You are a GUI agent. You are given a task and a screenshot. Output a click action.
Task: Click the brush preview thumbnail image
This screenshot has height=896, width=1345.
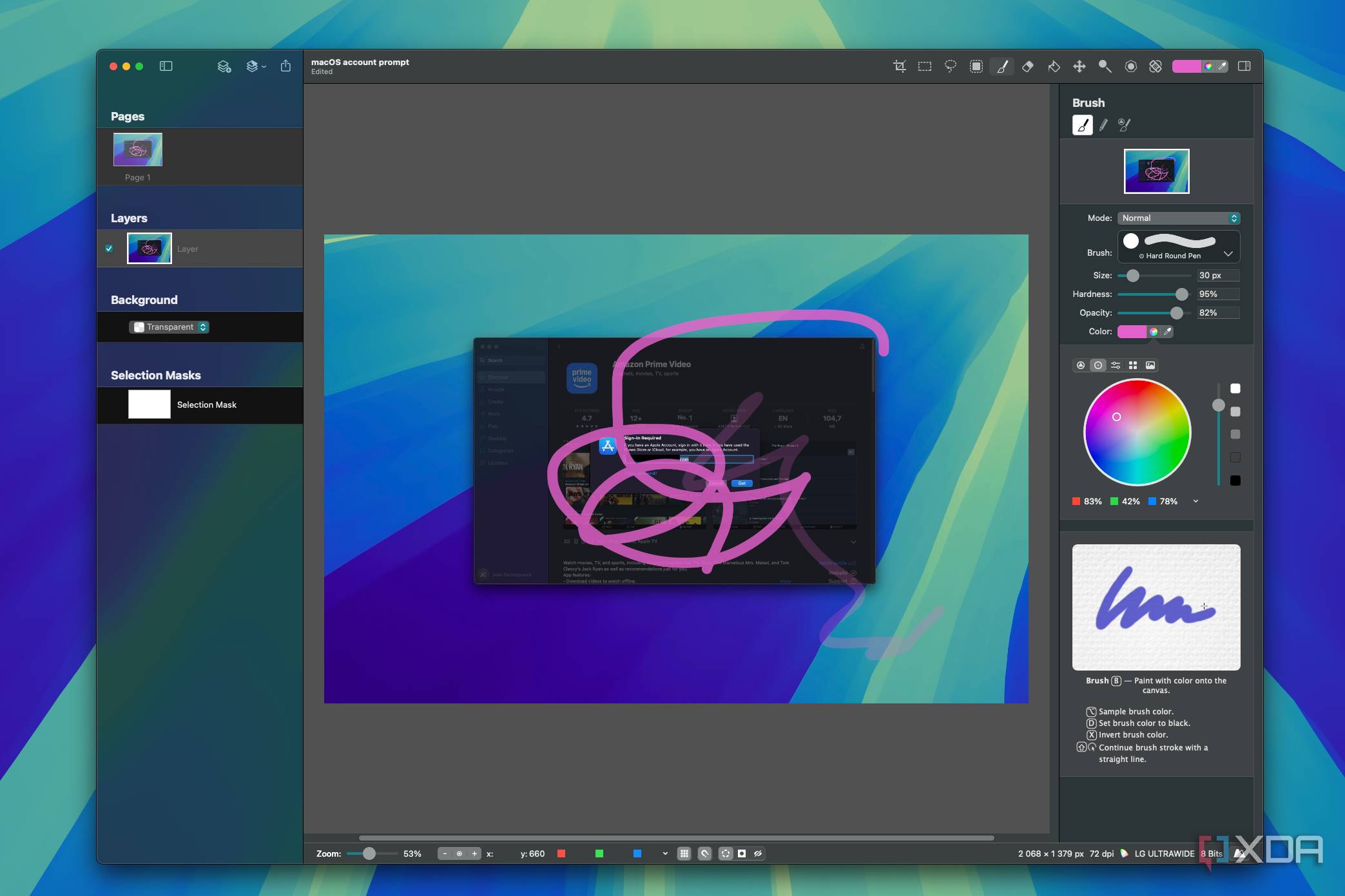click(x=1157, y=171)
